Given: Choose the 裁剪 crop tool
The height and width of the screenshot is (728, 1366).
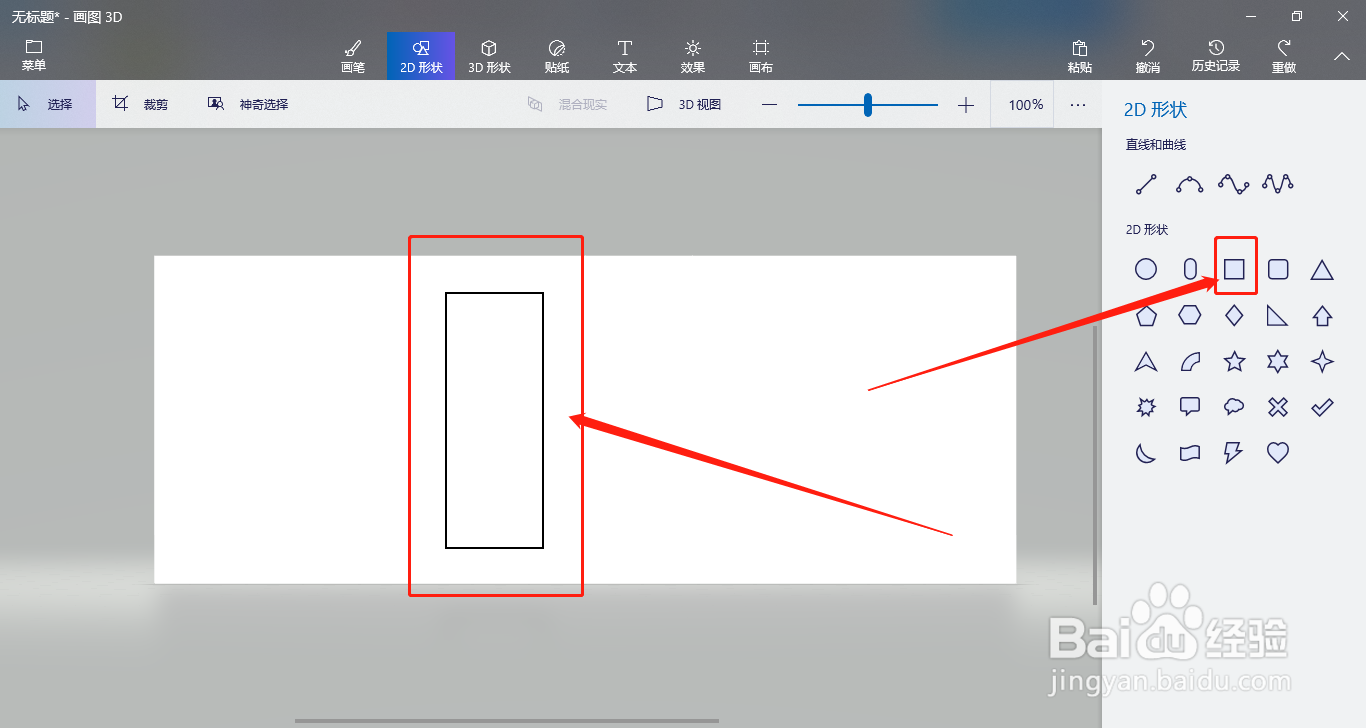Looking at the screenshot, I should coord(141,104).
